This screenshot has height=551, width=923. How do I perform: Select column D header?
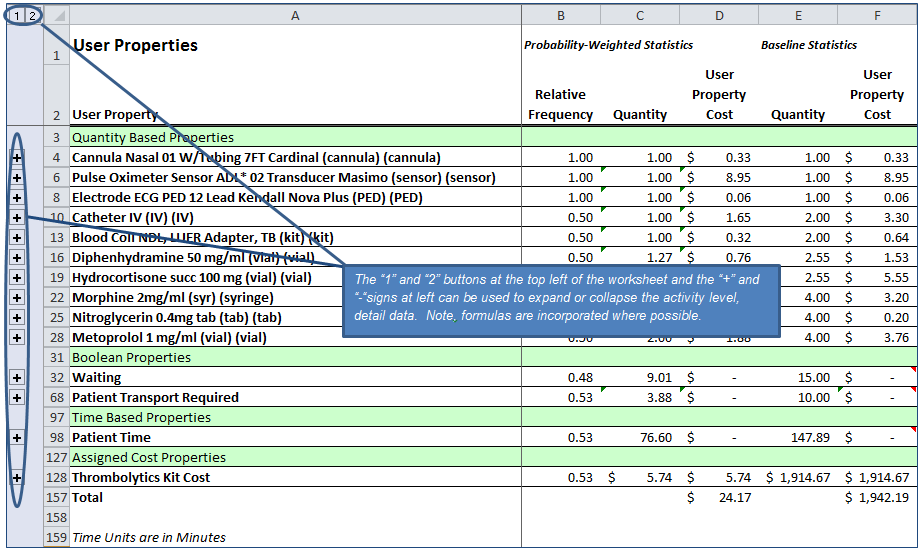tap(719, 15)
